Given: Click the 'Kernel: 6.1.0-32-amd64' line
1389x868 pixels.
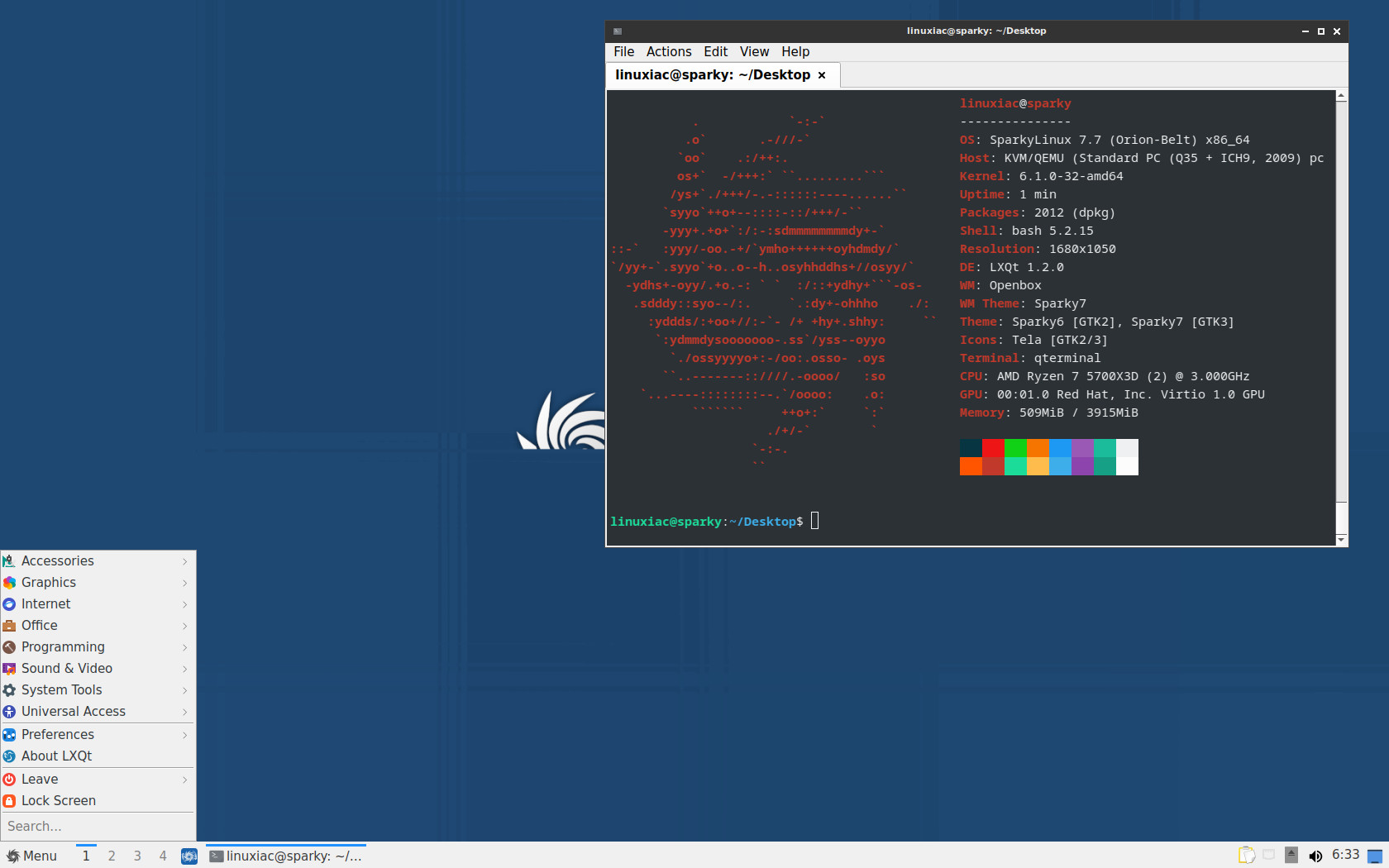Looking at the screenshot, I should (1041, 176).
